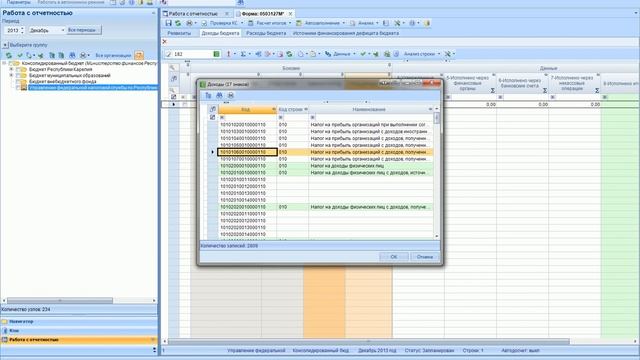Click the tree icon in the Доходы dialog toolbar
Image resolution: width=640 pixels, height=360 pixels.
point(208,95)
